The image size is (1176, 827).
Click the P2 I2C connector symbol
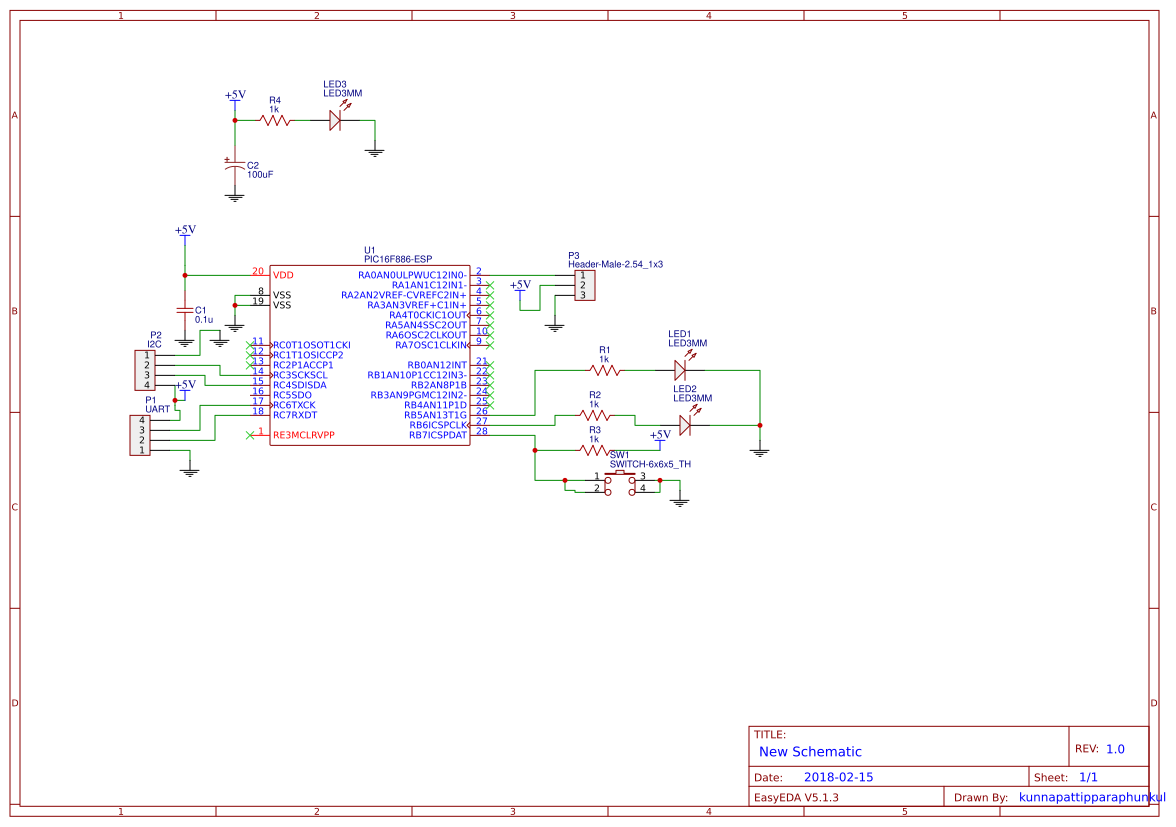click(143, 370)
